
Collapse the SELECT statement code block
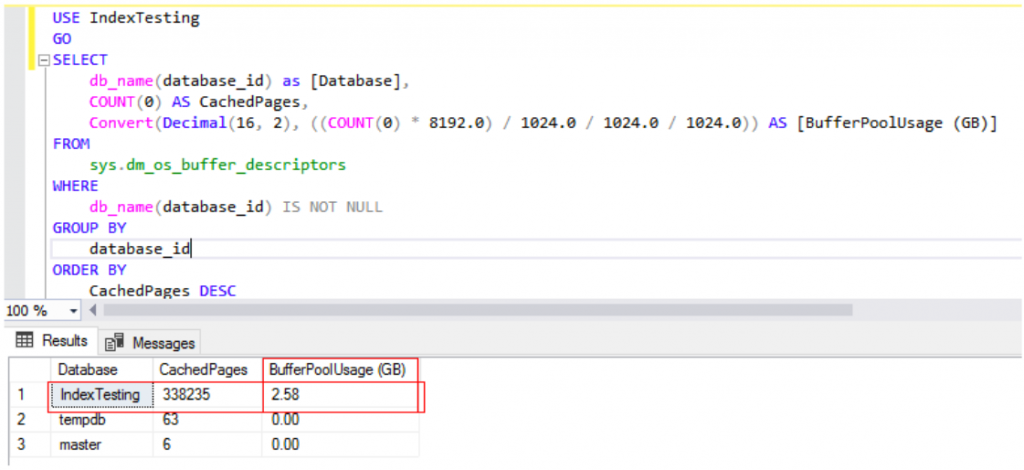click(43, 61)
